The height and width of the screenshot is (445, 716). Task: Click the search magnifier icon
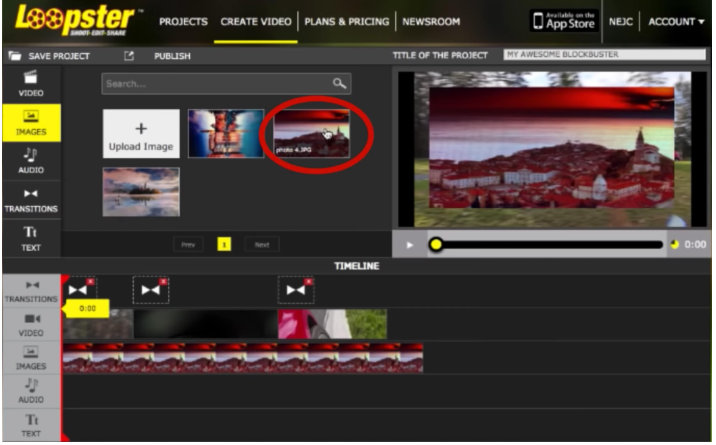tap(339, 84)
